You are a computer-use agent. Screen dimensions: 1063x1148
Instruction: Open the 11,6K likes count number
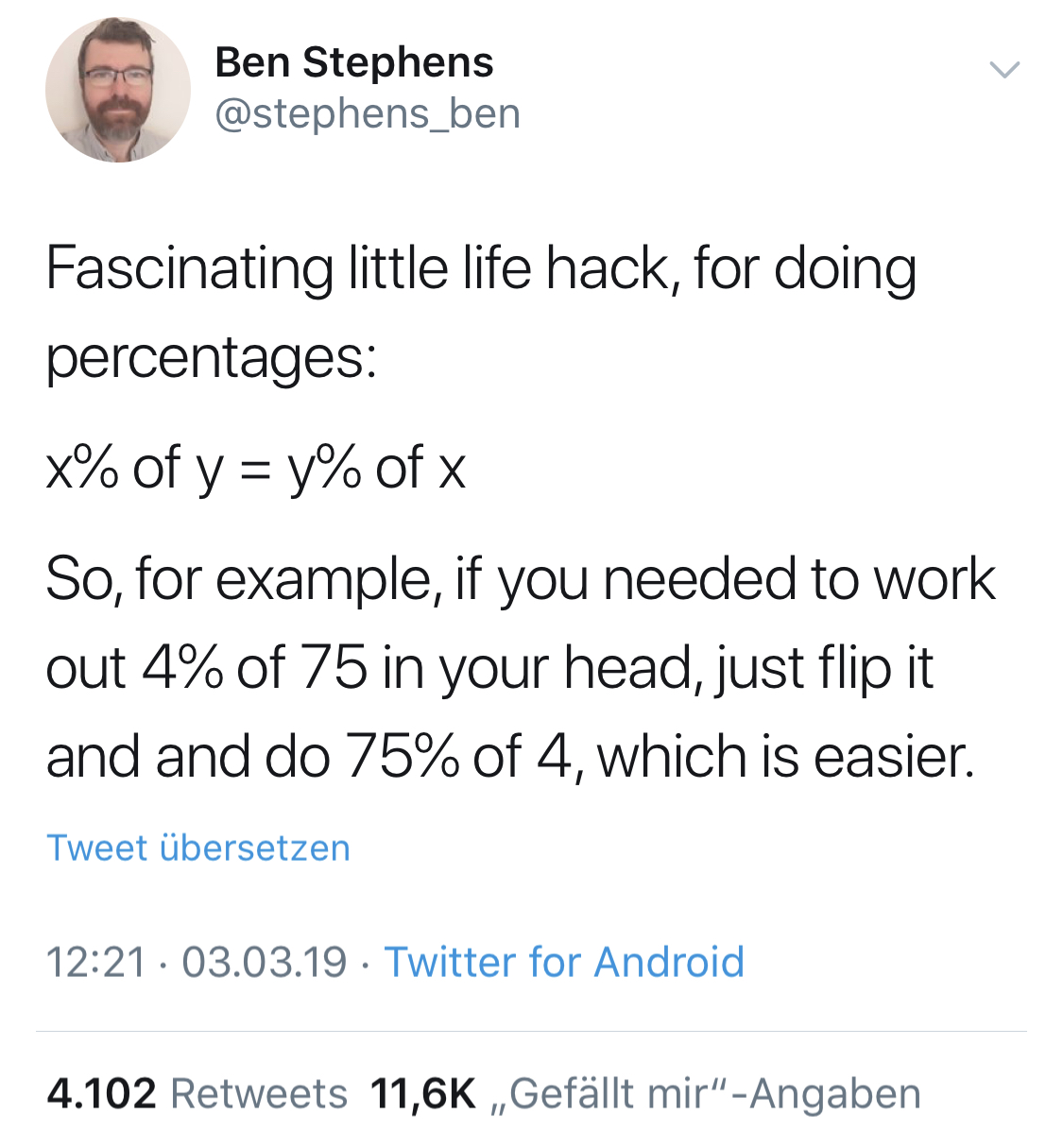pyautogui.click(x=423, y=1093)
